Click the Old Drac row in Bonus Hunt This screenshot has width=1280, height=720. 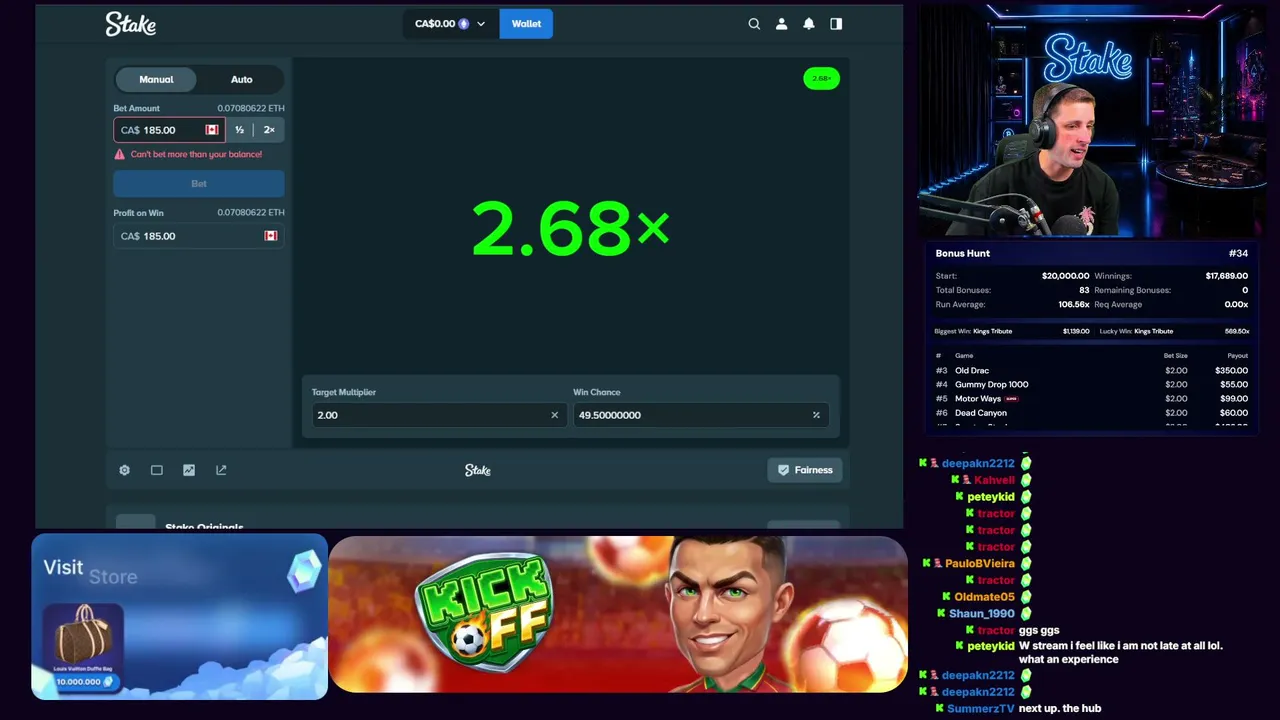[x=1091, y=370]
